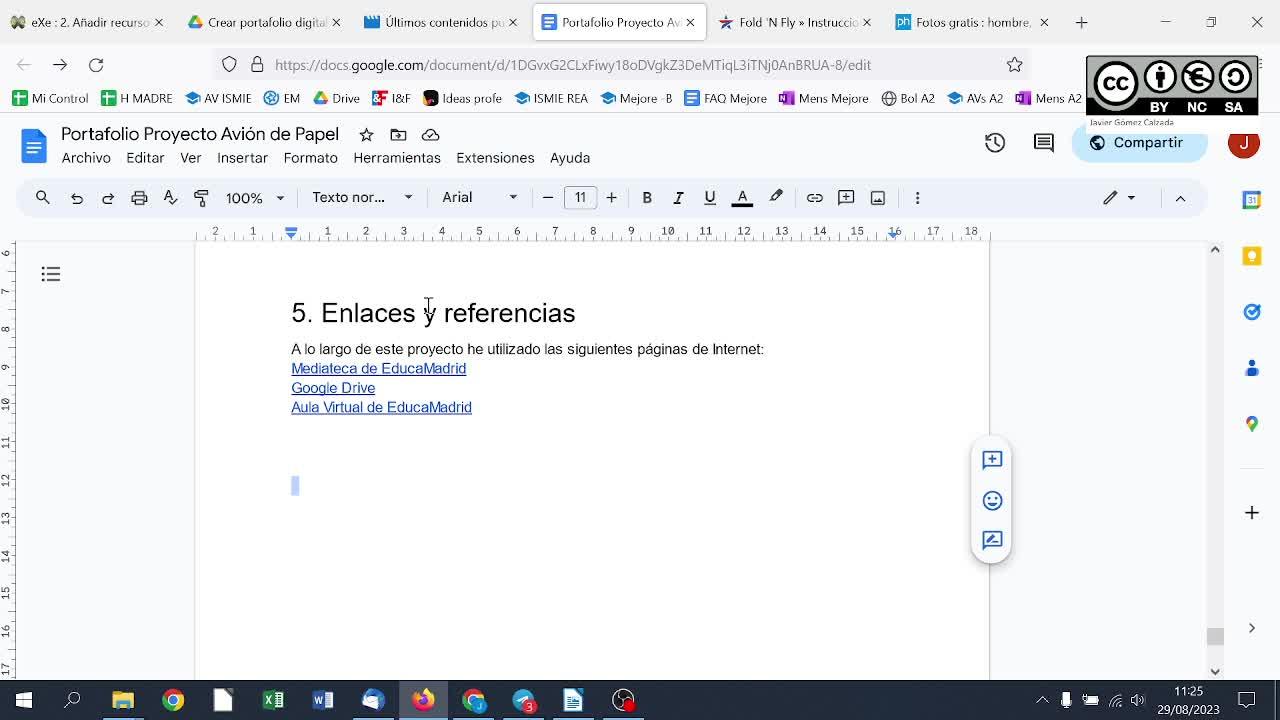
Task: Toggle italic formatting
Action: (x=678, y=198)
